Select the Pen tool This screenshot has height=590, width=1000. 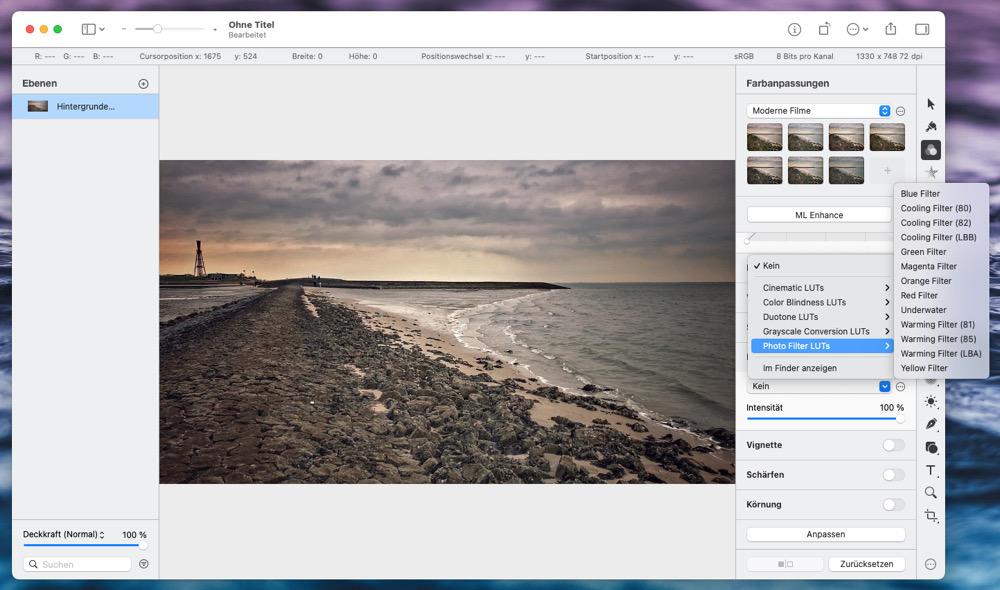point(931,424)
